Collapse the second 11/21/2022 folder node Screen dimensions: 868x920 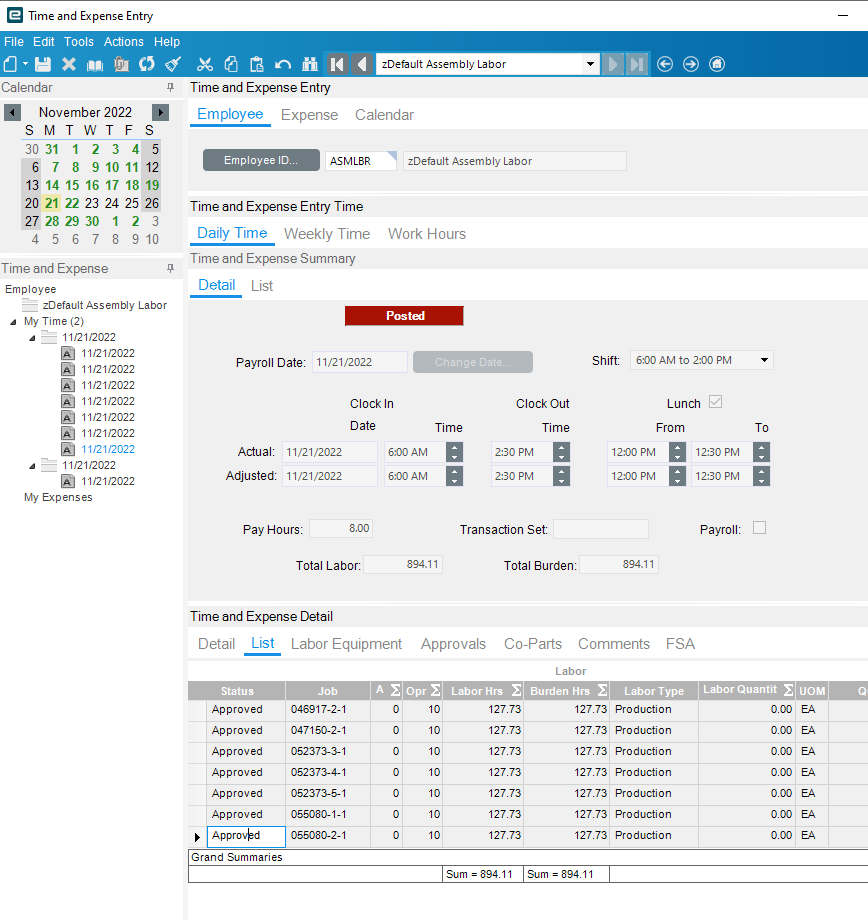tap(32, 465)
